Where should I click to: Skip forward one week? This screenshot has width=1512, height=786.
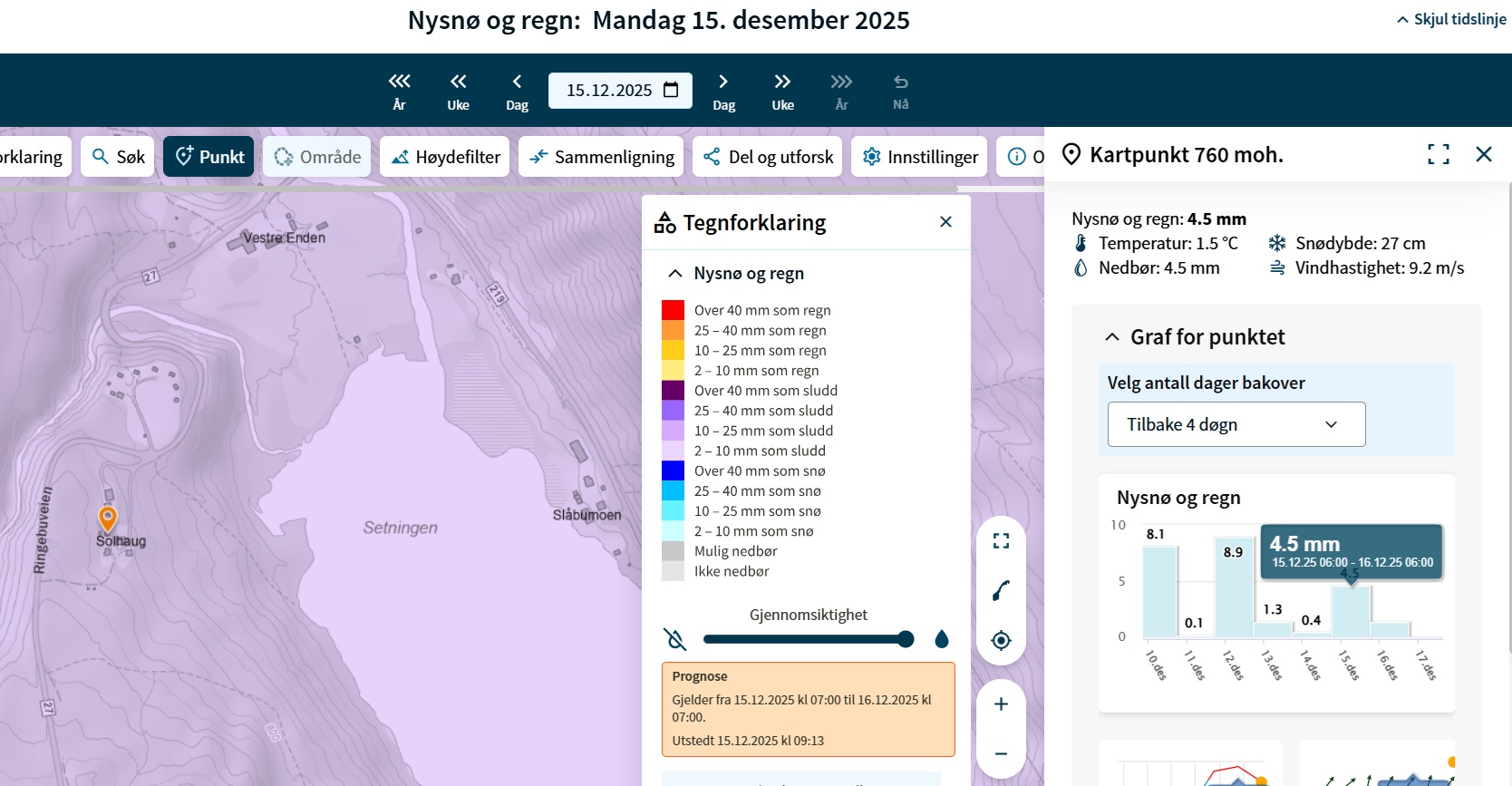click(x=782, y=91)
